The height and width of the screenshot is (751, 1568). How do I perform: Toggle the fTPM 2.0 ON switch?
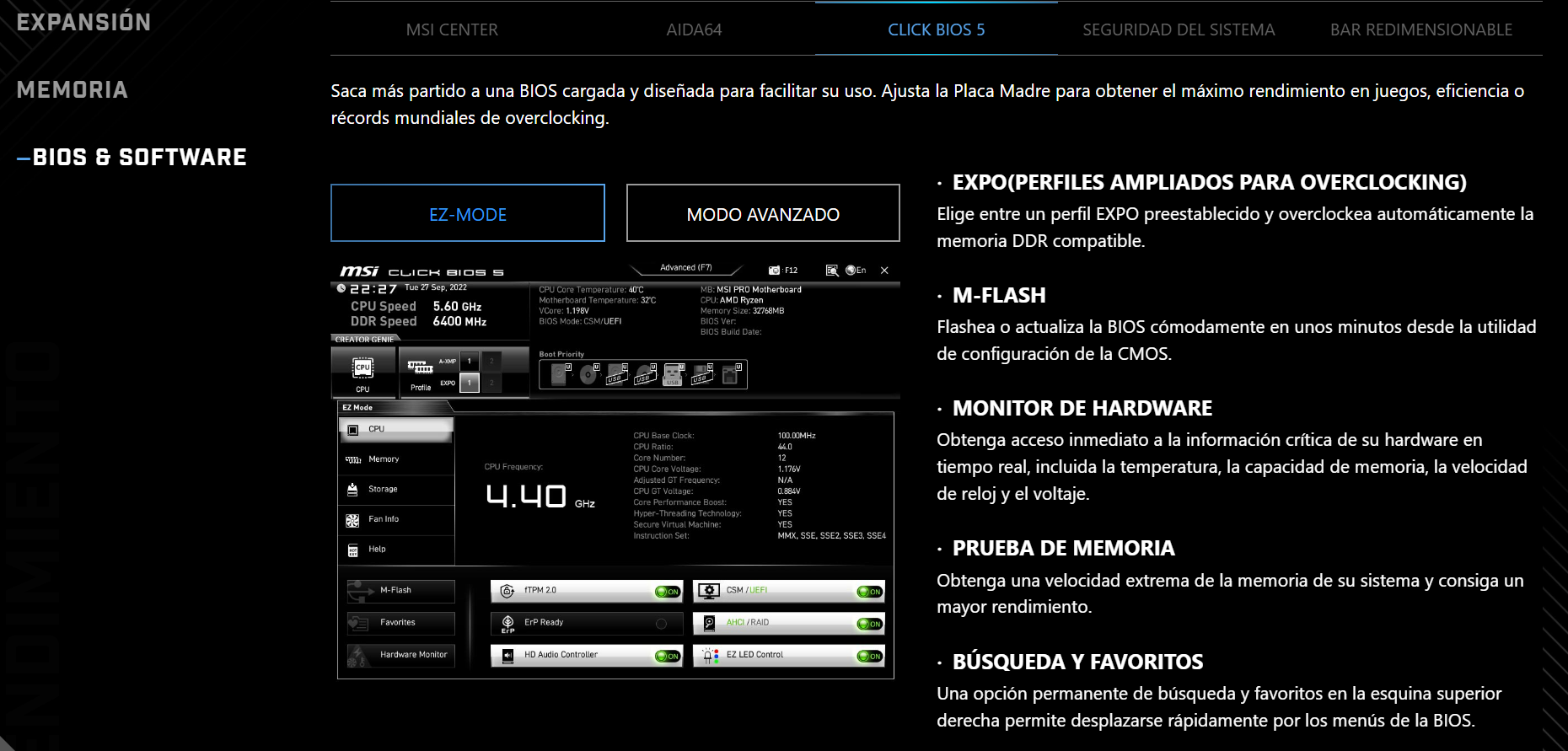coord(668,592)
